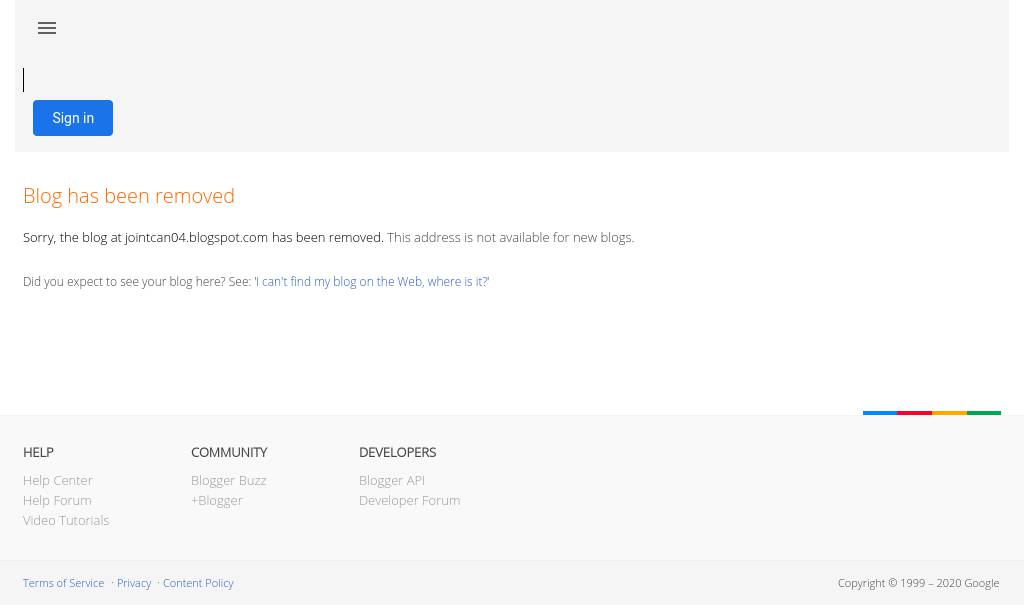Click the COMMUNITY footer heading
The width and height of the screenshot is (1024, 605).
click(229, 452)
